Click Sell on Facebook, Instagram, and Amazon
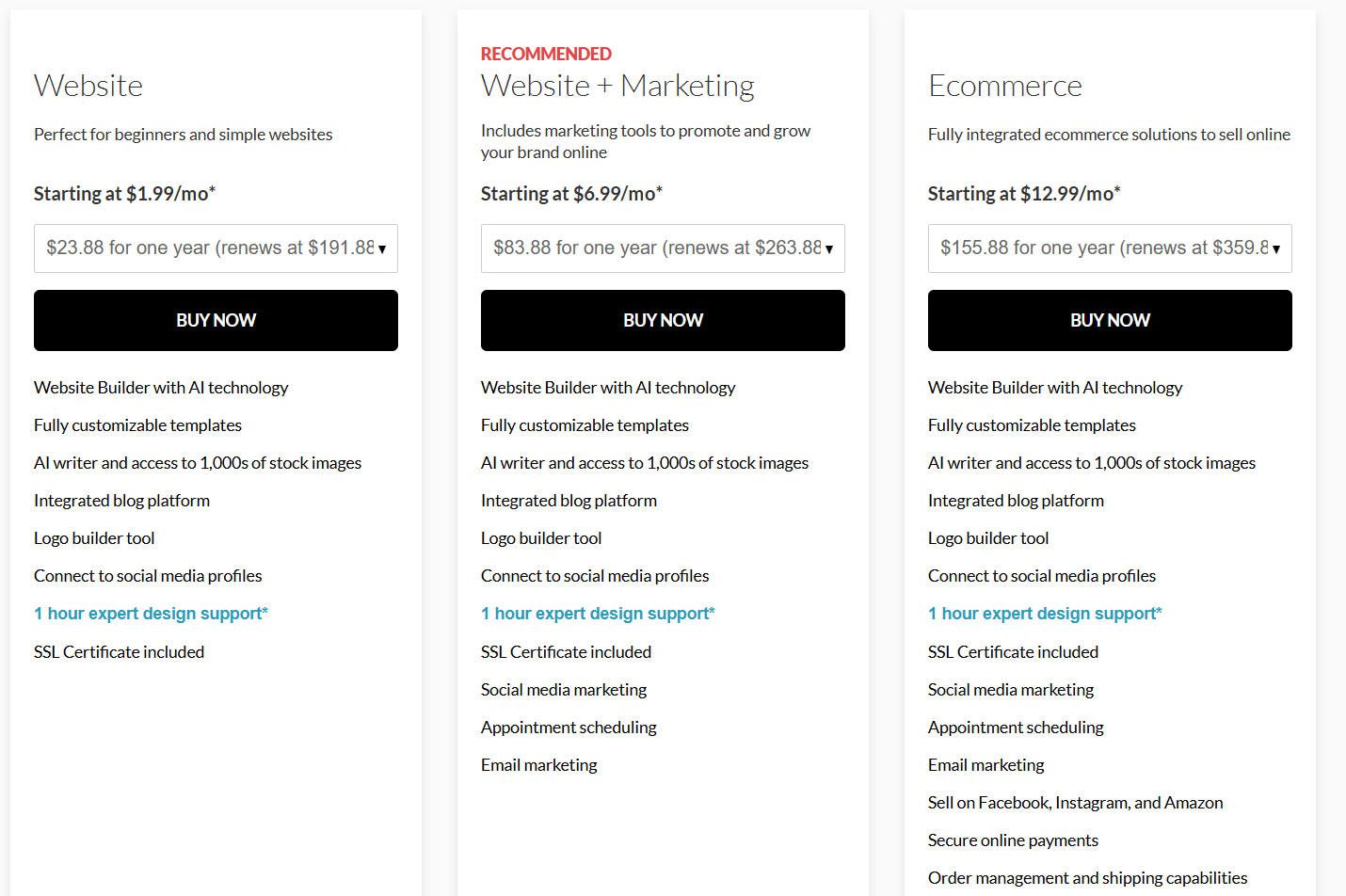1346x896 pixels. click(x=1076, y=803)
